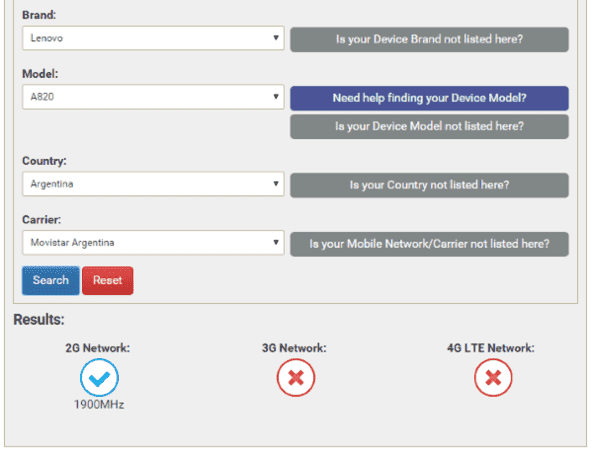
Task: Click 'Is your Mobile Network/Carrier not listed here?'
Action: [429, 244]
